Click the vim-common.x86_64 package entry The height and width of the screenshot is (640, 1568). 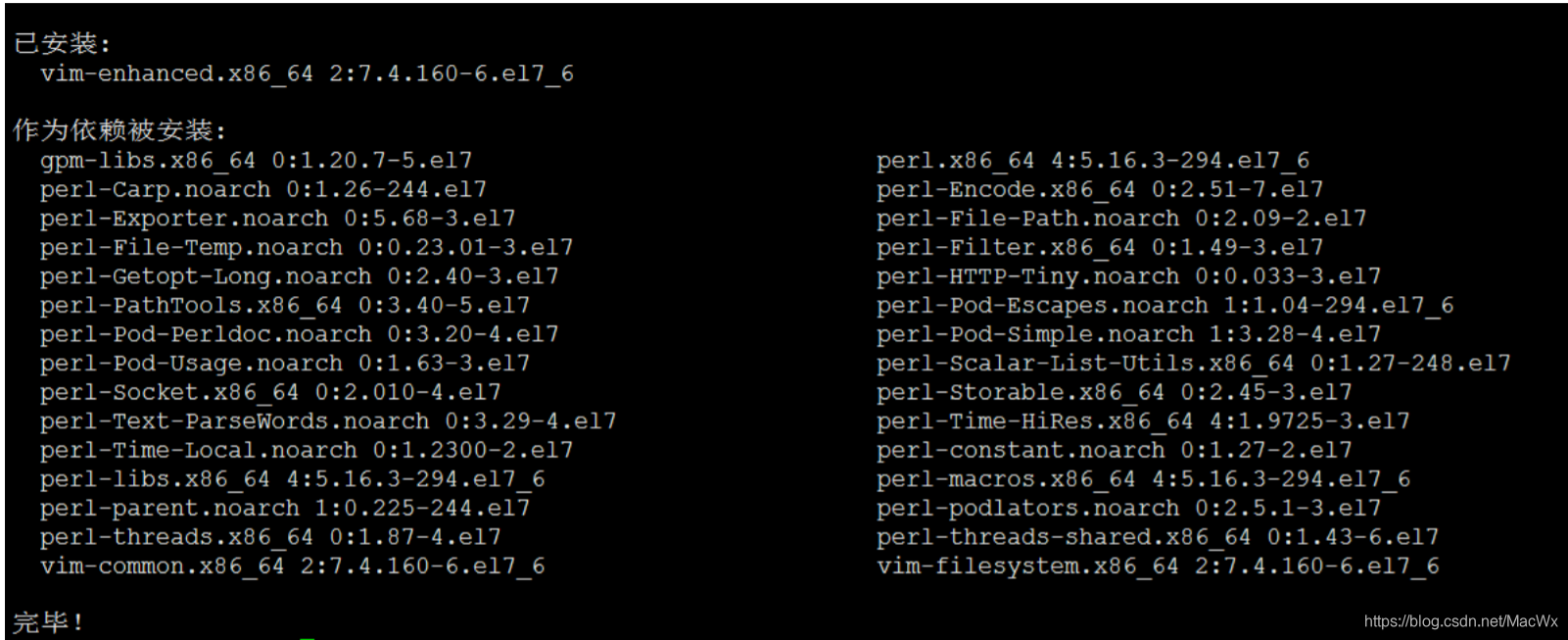292,566
